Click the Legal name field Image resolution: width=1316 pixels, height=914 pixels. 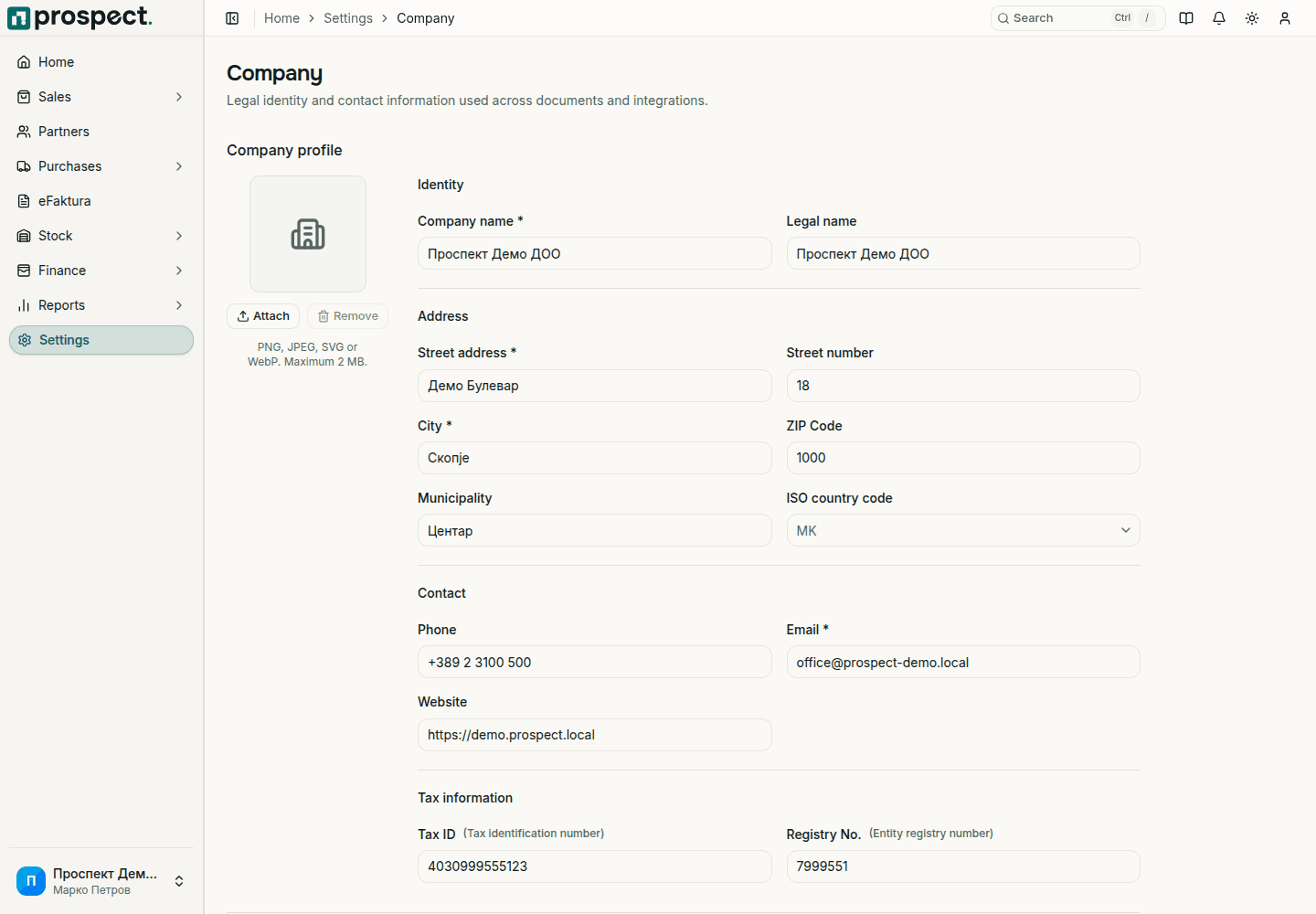click(963, 253)
